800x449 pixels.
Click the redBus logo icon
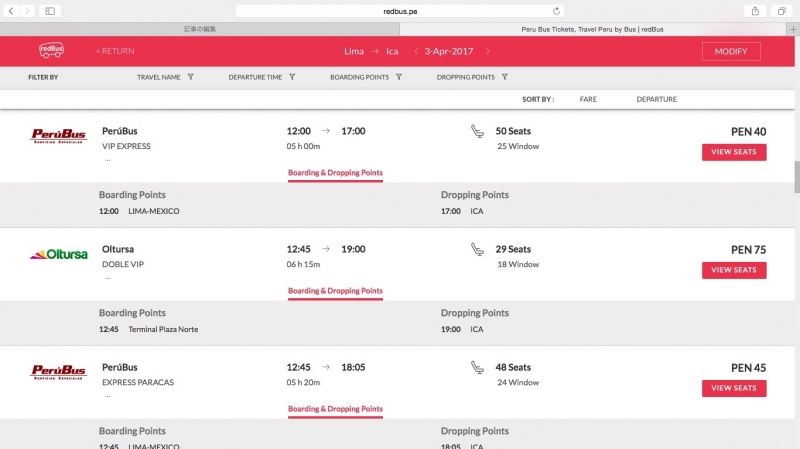coord(52,50)
